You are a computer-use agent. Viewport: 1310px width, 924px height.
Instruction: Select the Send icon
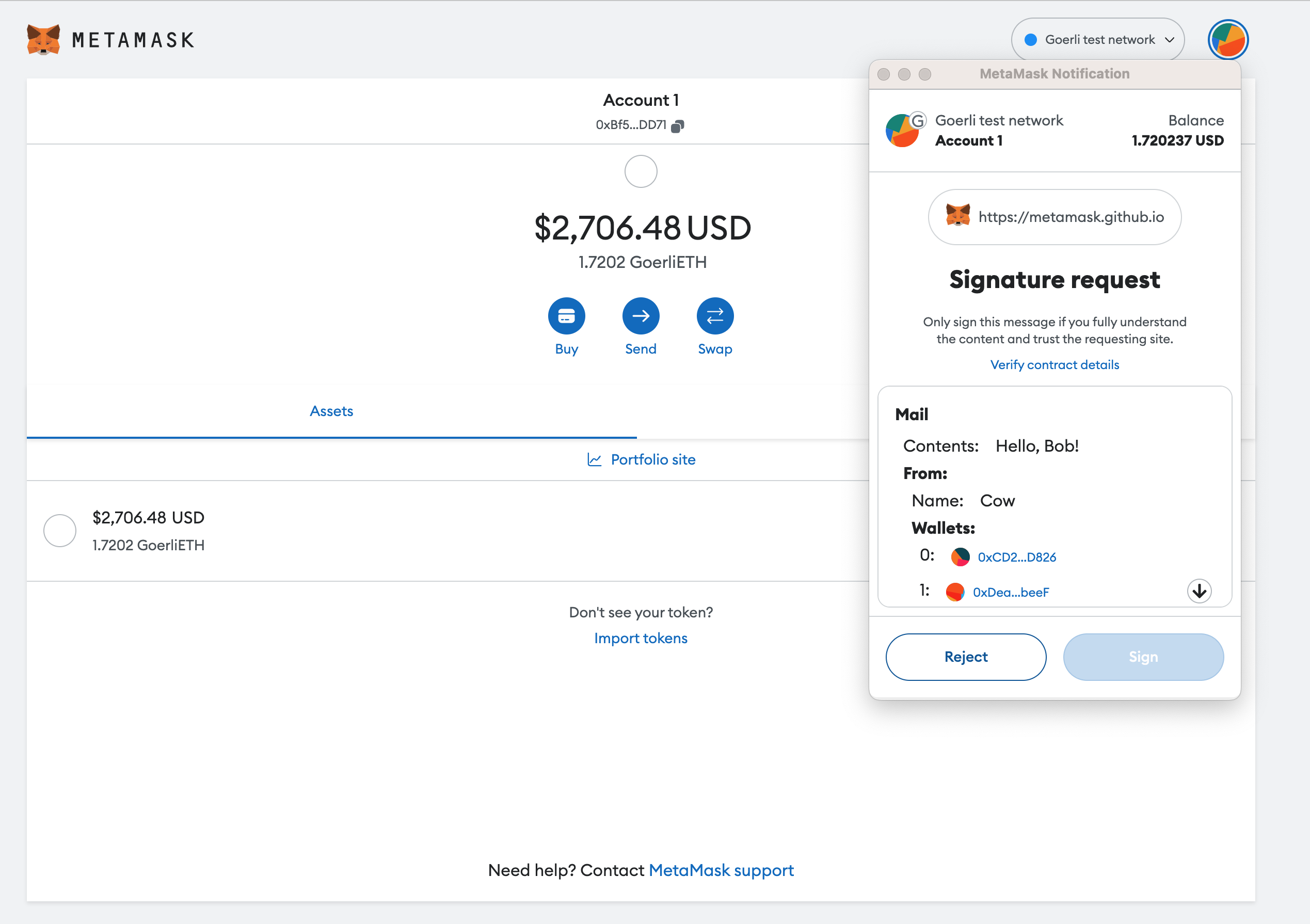[641, 315]
